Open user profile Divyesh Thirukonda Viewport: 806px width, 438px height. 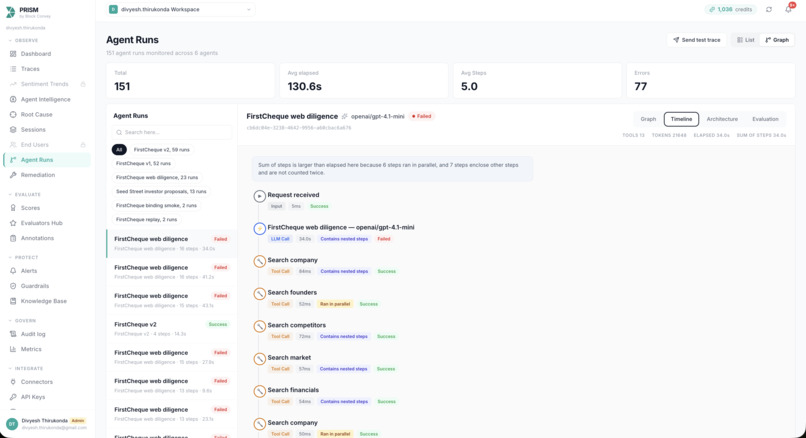[x=47, y=424]
